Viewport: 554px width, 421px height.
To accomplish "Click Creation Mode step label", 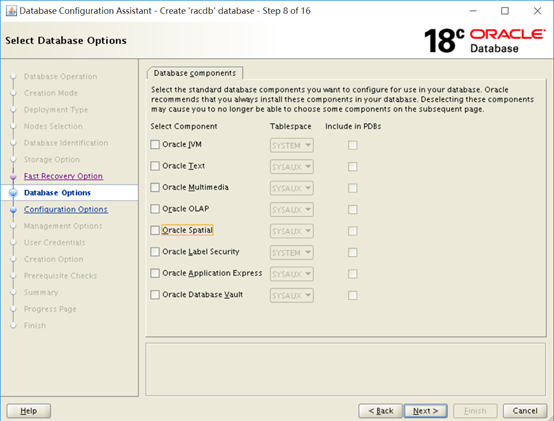I will point(51,93).
